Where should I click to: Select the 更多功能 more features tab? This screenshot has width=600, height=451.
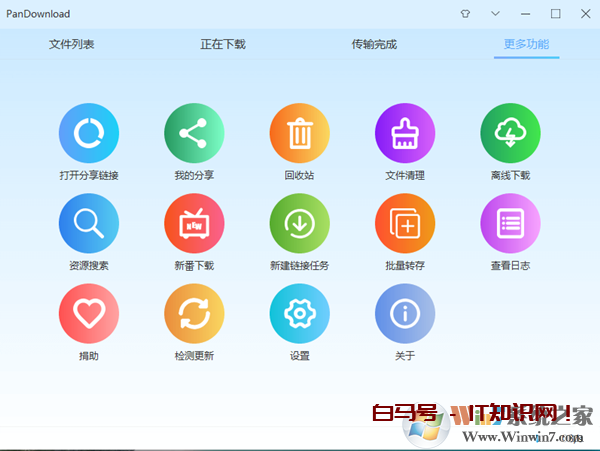coord(526,45)
